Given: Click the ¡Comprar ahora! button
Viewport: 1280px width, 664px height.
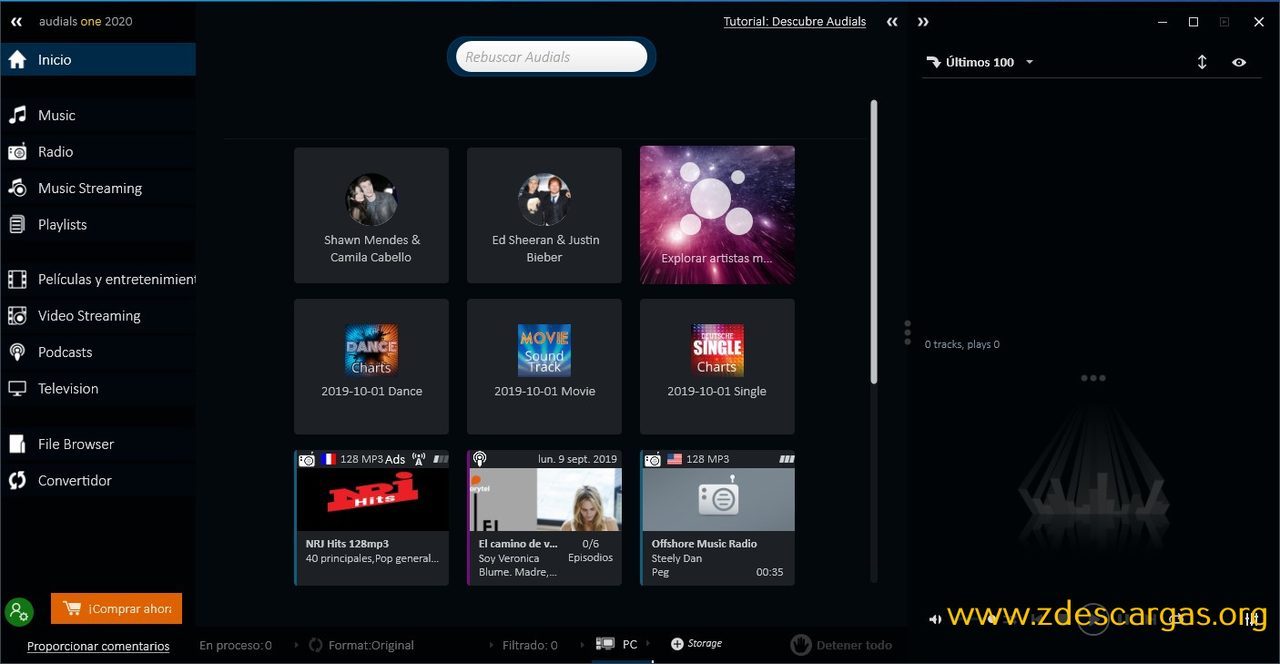Looking at the screenshot, I should 116,608.
